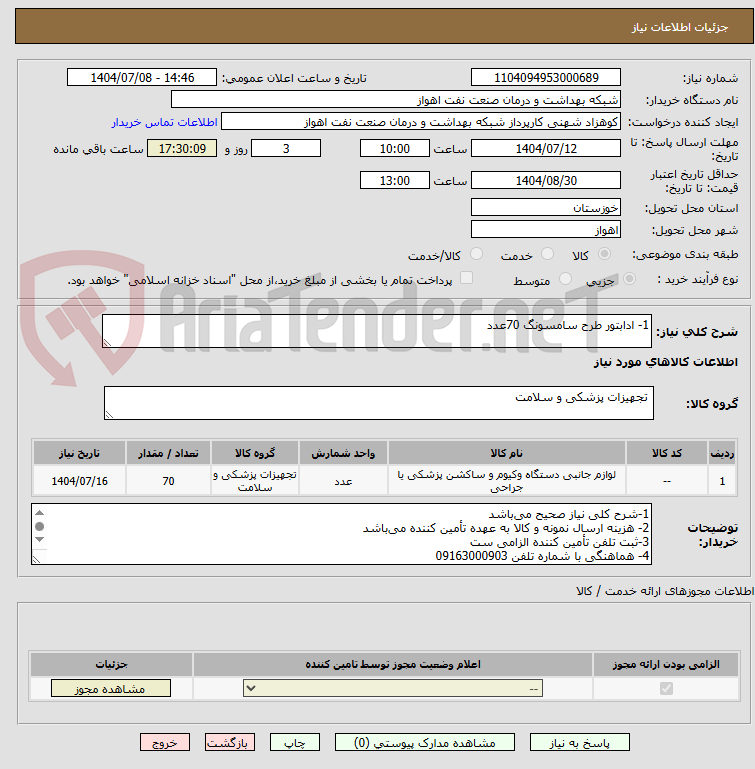Select the متوسط purchase type radio
The image size is (755, 769).
[565, 279]
